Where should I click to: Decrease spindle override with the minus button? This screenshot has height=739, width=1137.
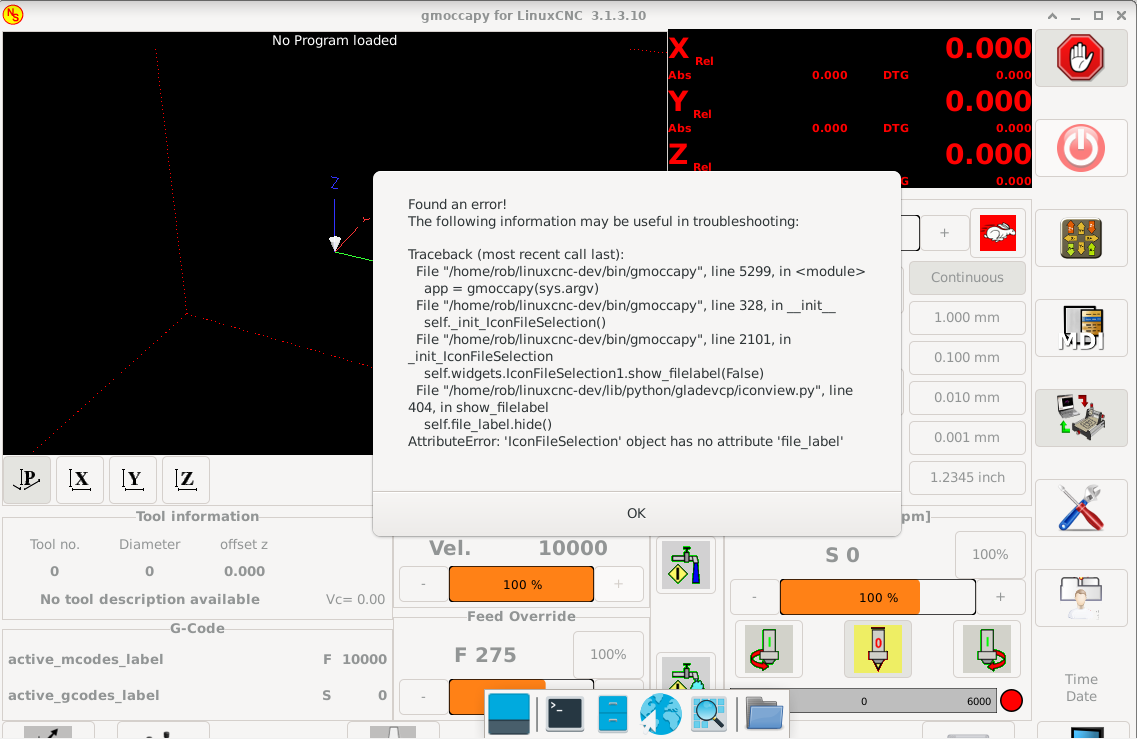(x=755, y=598)
